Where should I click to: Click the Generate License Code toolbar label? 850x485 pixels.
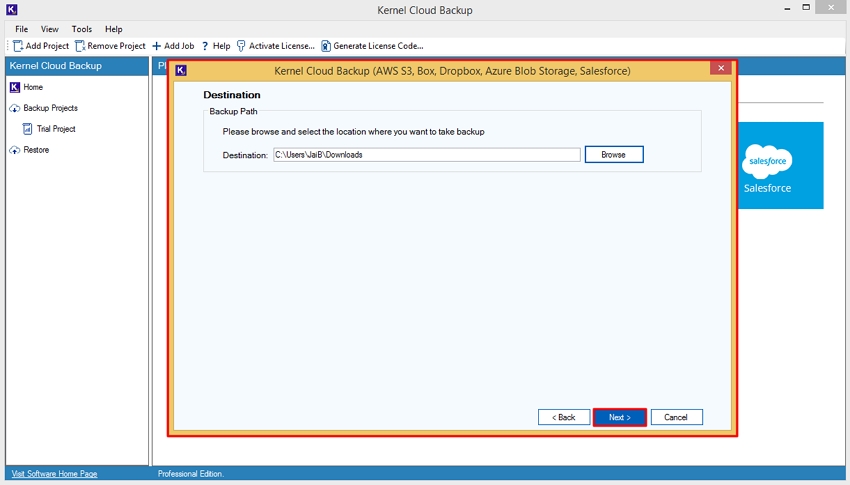378,46
